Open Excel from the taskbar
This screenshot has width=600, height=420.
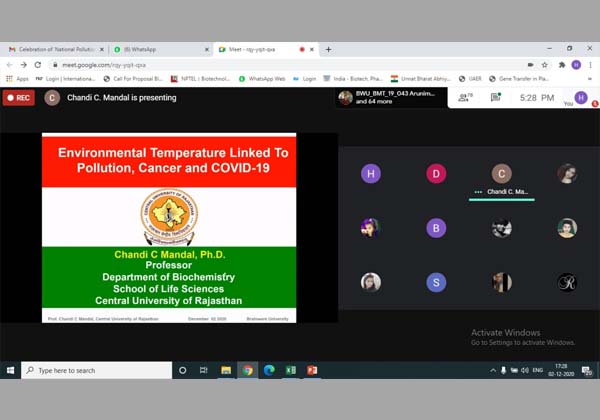click(291, 370)
